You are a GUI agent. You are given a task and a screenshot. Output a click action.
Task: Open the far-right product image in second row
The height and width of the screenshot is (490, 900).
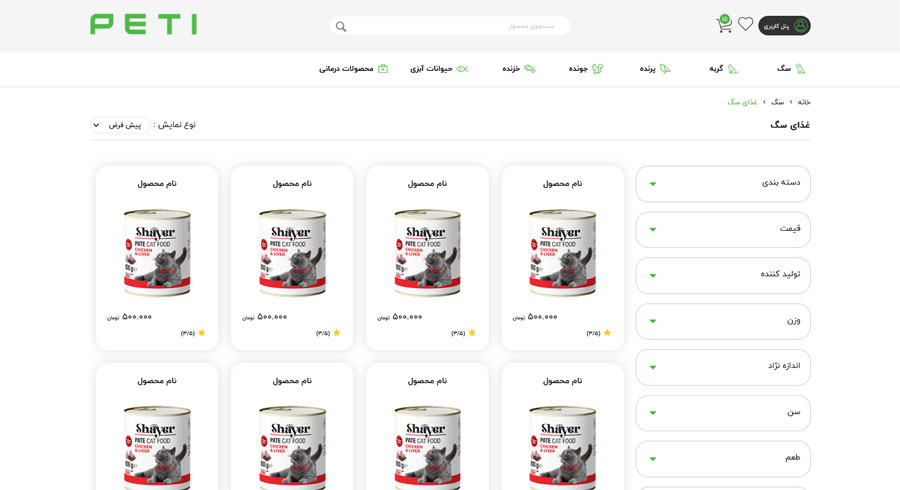pyautogui.click(x=562, y=448)
